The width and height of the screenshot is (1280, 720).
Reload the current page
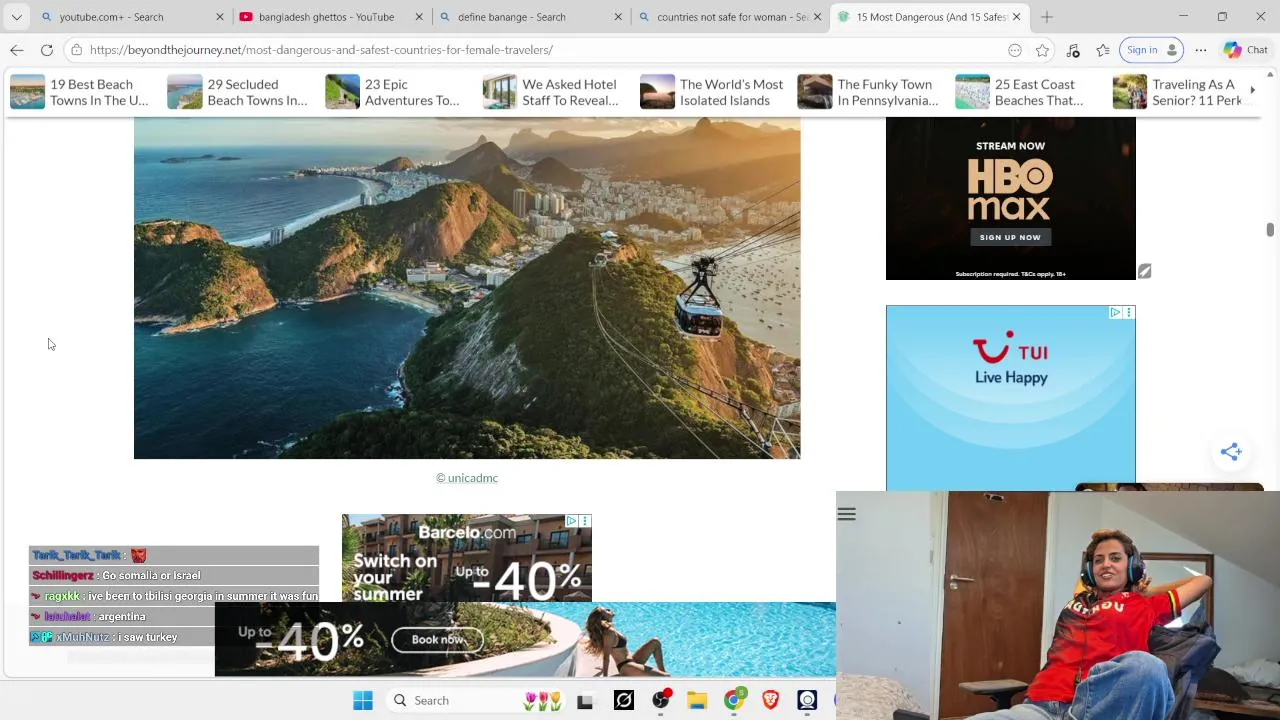[x=47, y=50]
